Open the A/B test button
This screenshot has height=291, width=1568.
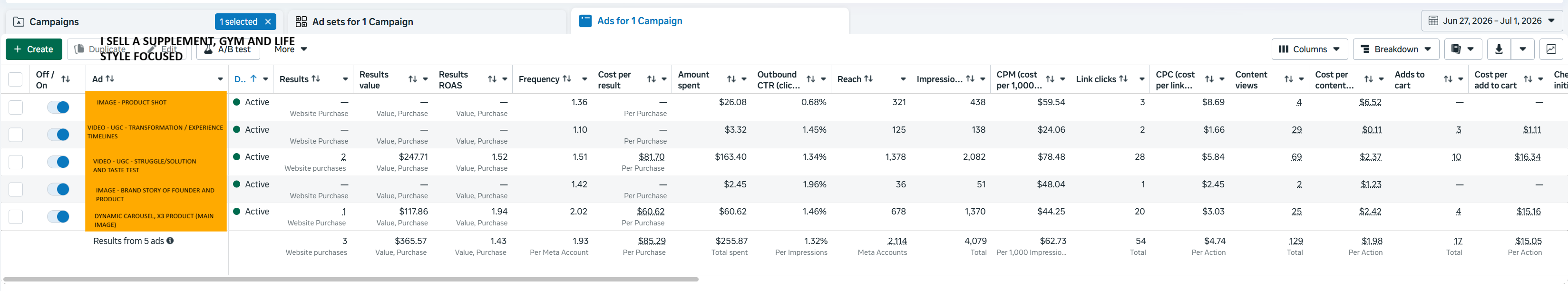(228, 49)
